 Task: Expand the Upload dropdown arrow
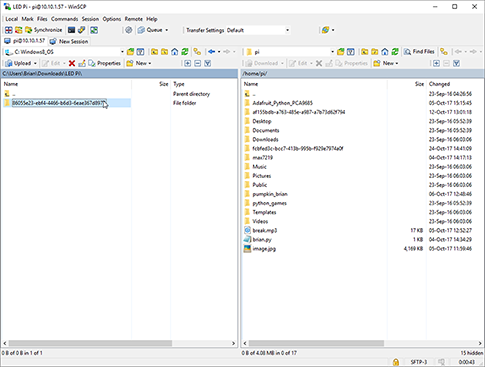coord(35,63)
